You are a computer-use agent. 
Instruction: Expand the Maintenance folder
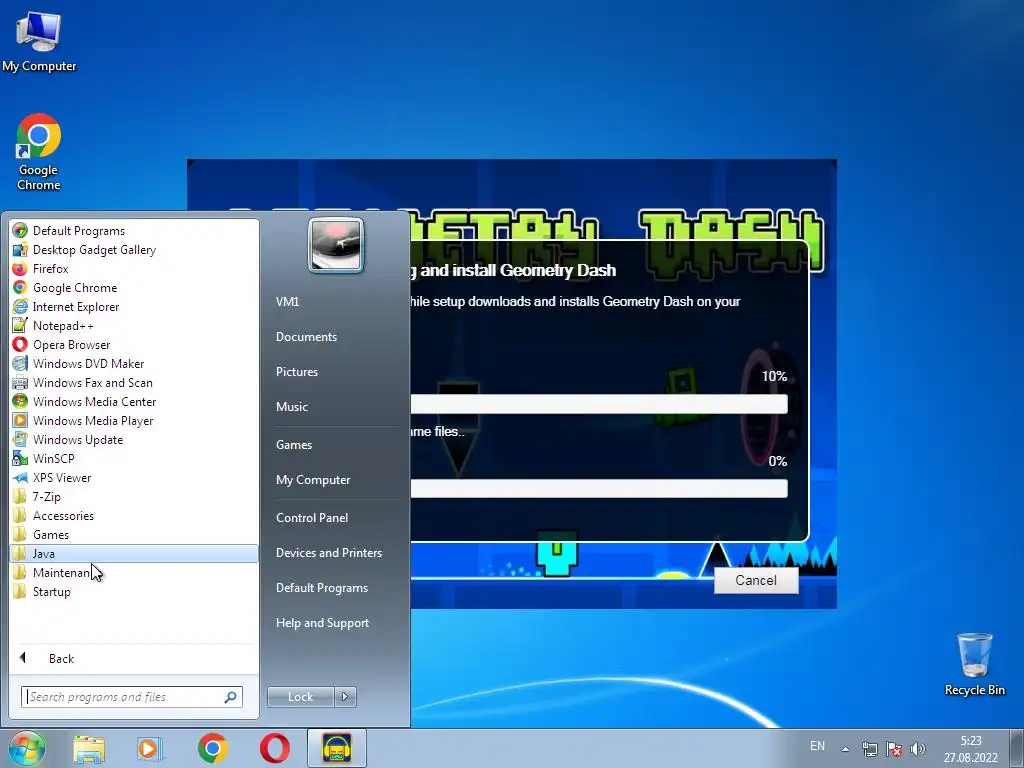pyautogui.click(x=134, y=572)
